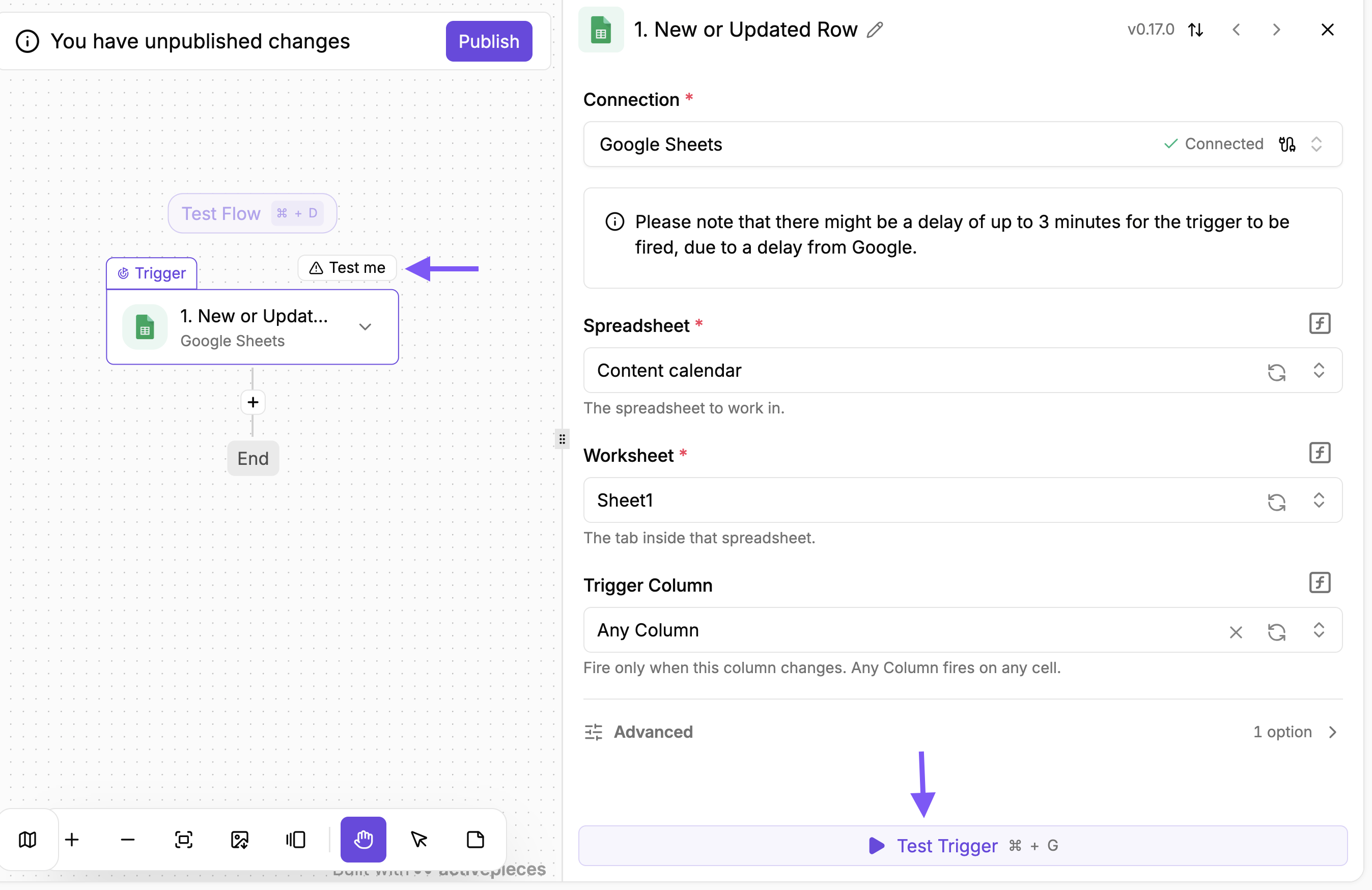
Task: Open the Content calendar spreadsheet dropdown
Action: (963, 370)
